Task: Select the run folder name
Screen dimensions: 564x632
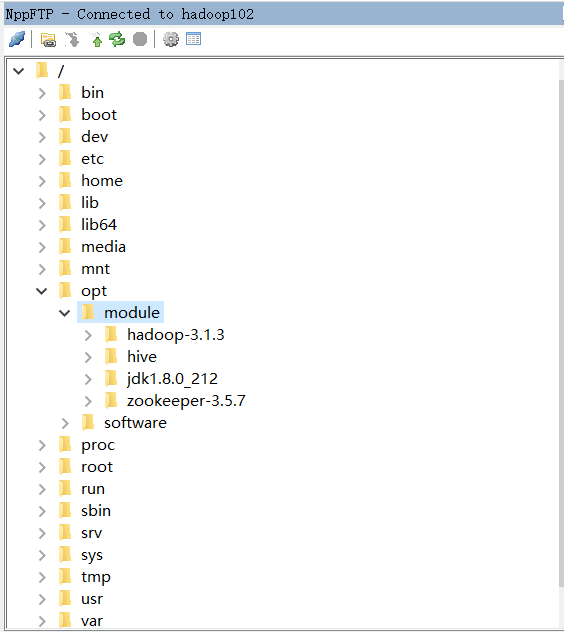Action: 93,489
